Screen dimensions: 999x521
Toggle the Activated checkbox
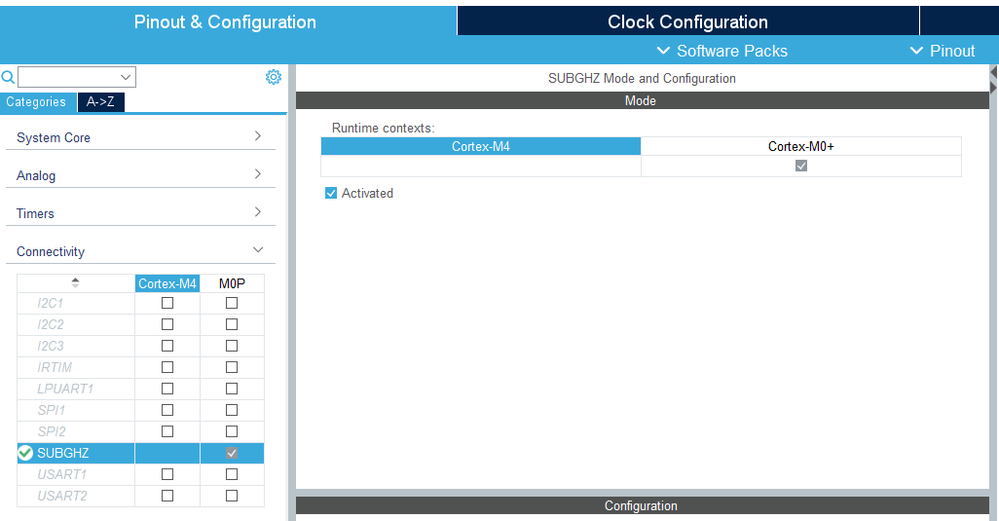(331, 193)
